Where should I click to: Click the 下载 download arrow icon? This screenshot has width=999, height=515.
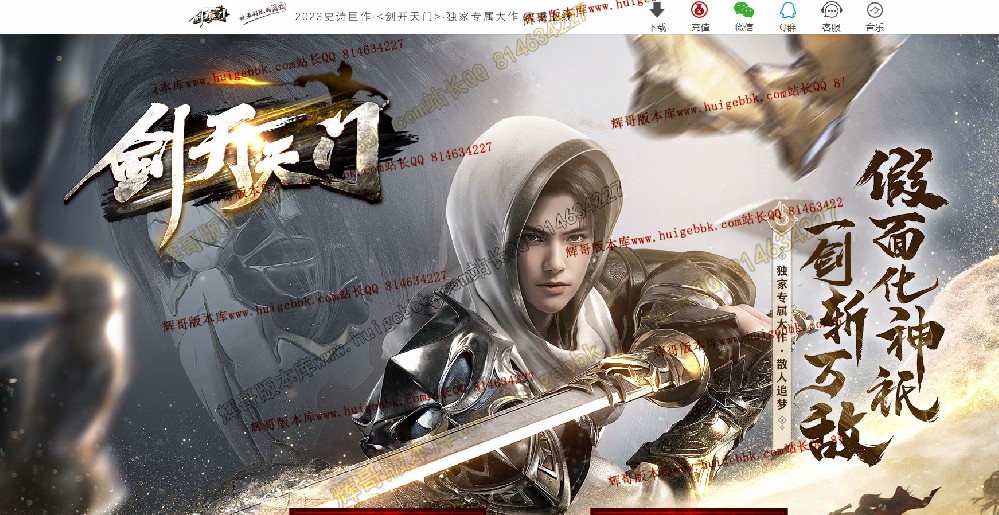point(657,10)
